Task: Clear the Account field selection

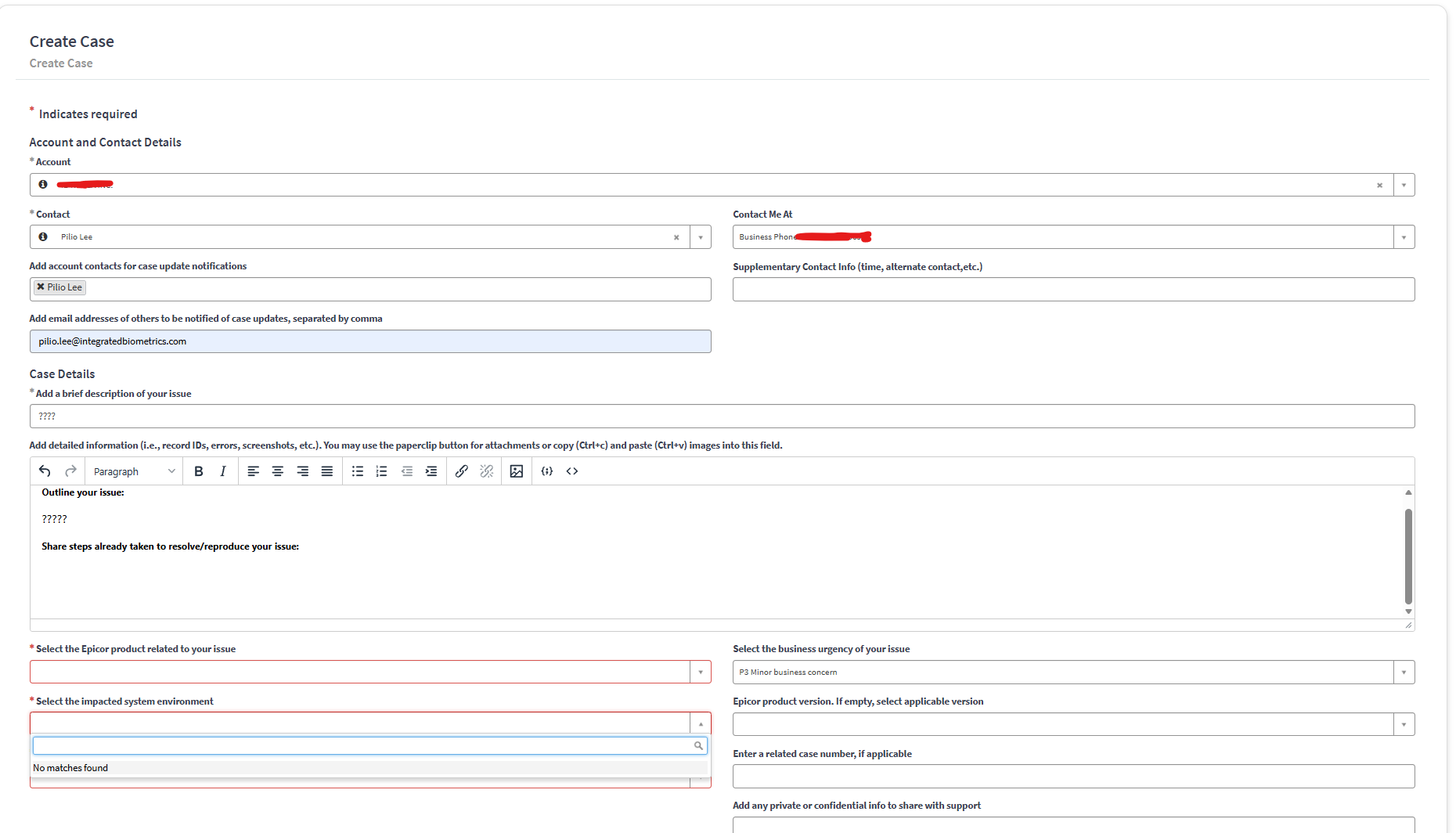Action: [x=1380, y=186]
